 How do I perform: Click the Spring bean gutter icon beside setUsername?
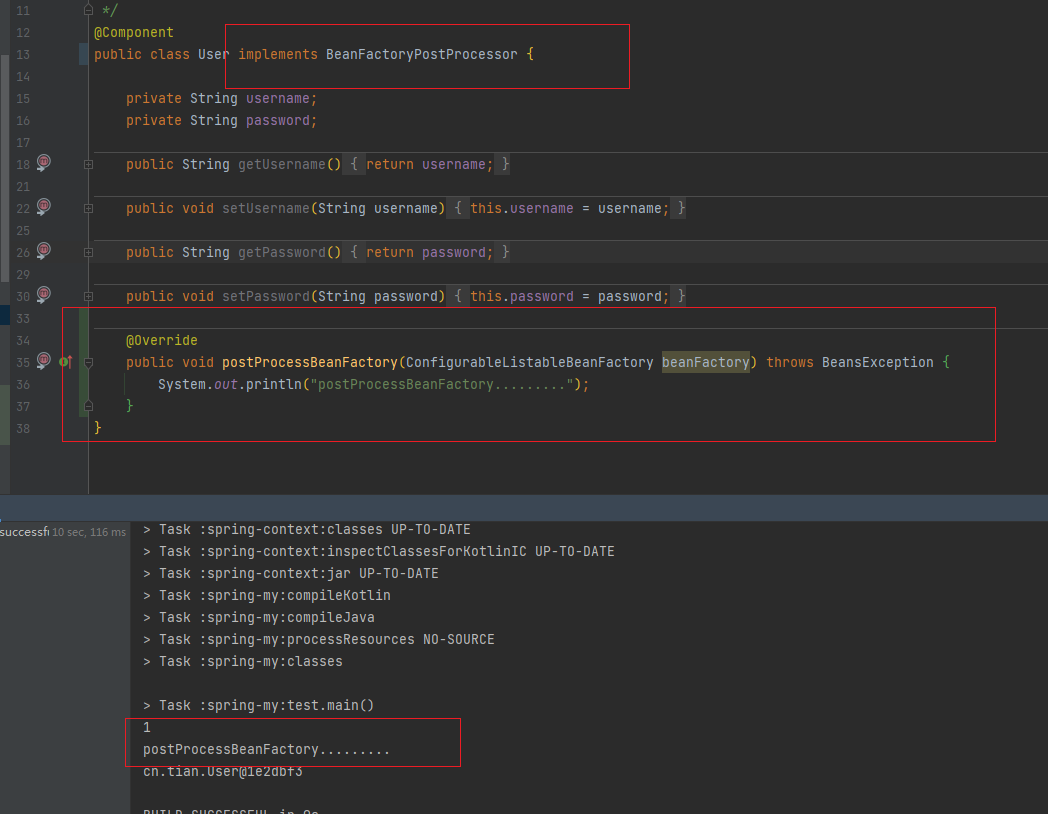point(43,206)
